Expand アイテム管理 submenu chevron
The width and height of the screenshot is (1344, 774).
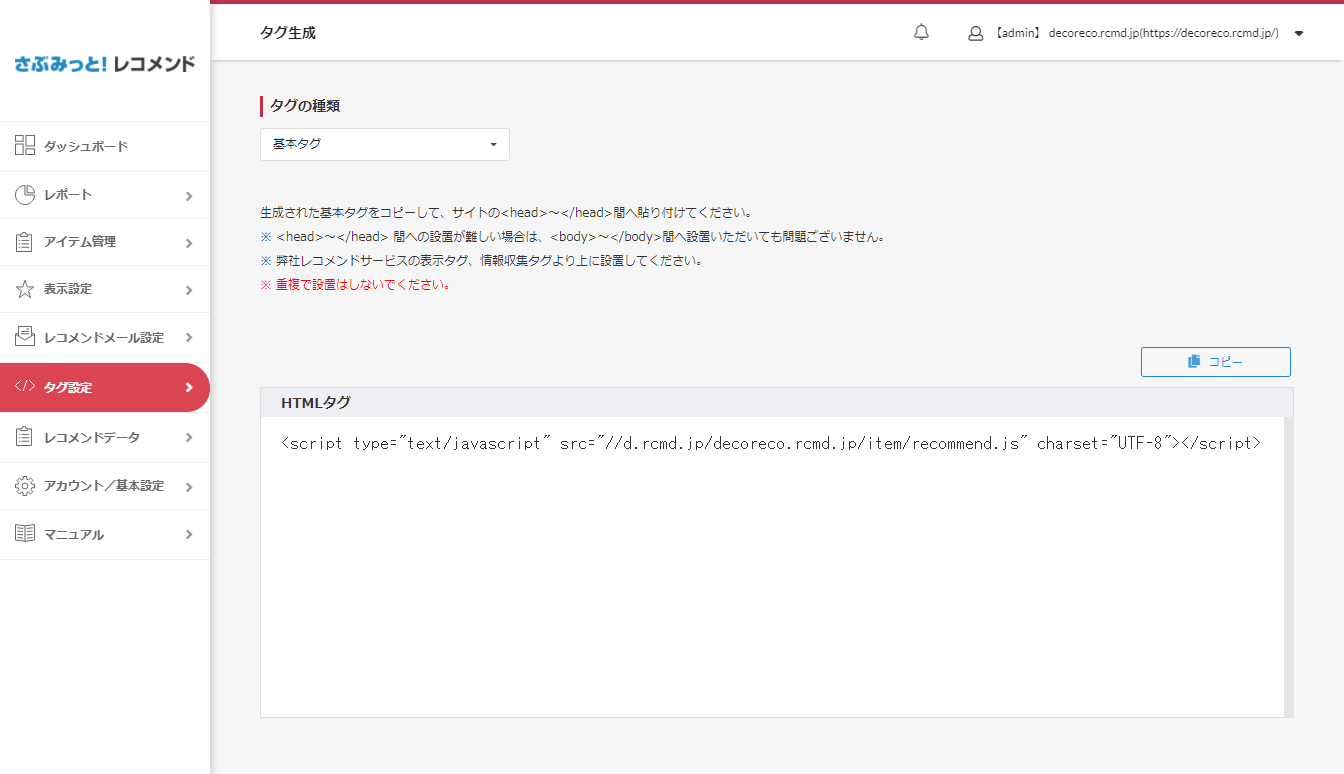tap(189, 243)
